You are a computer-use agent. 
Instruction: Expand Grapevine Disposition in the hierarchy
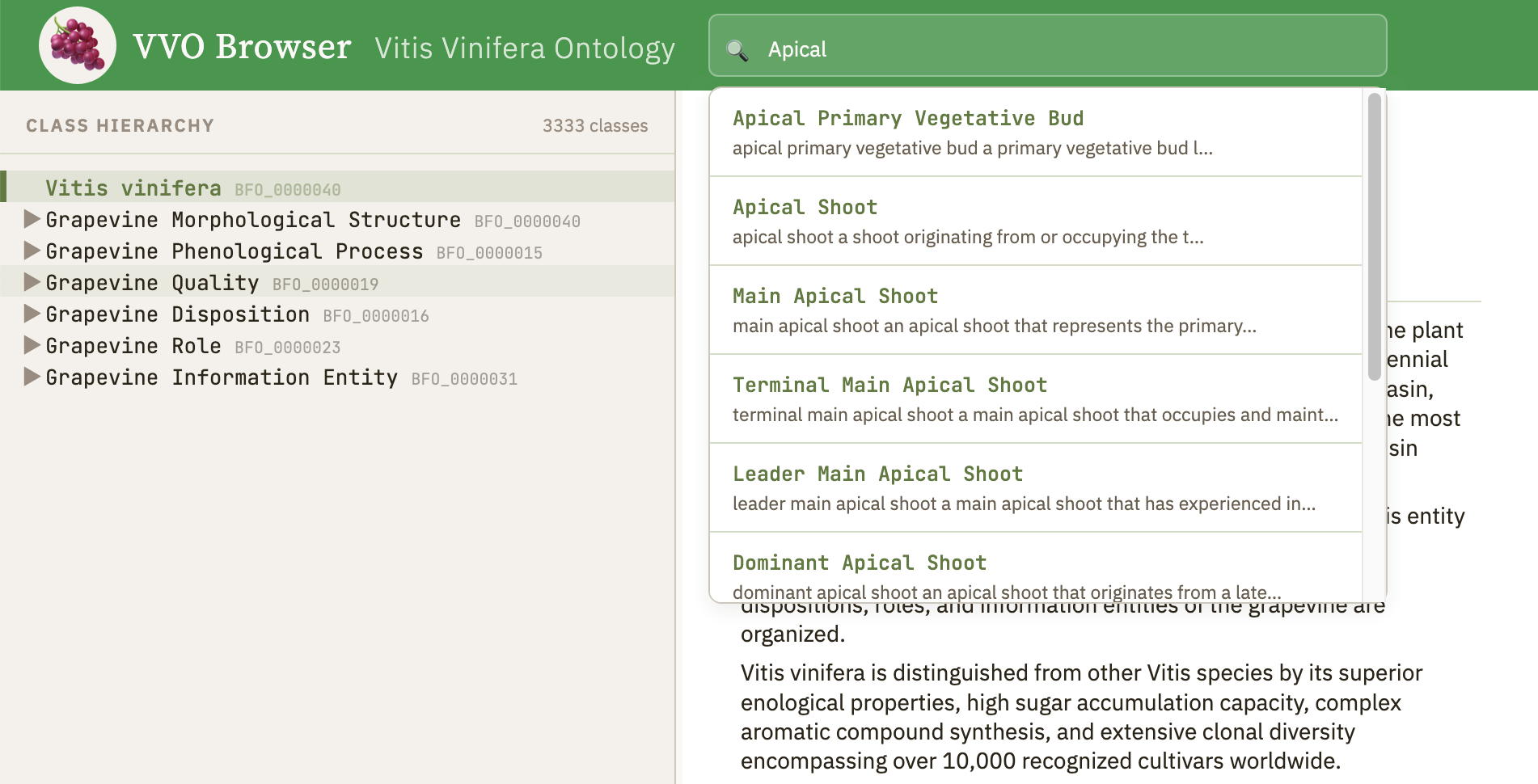coord(31,314)
